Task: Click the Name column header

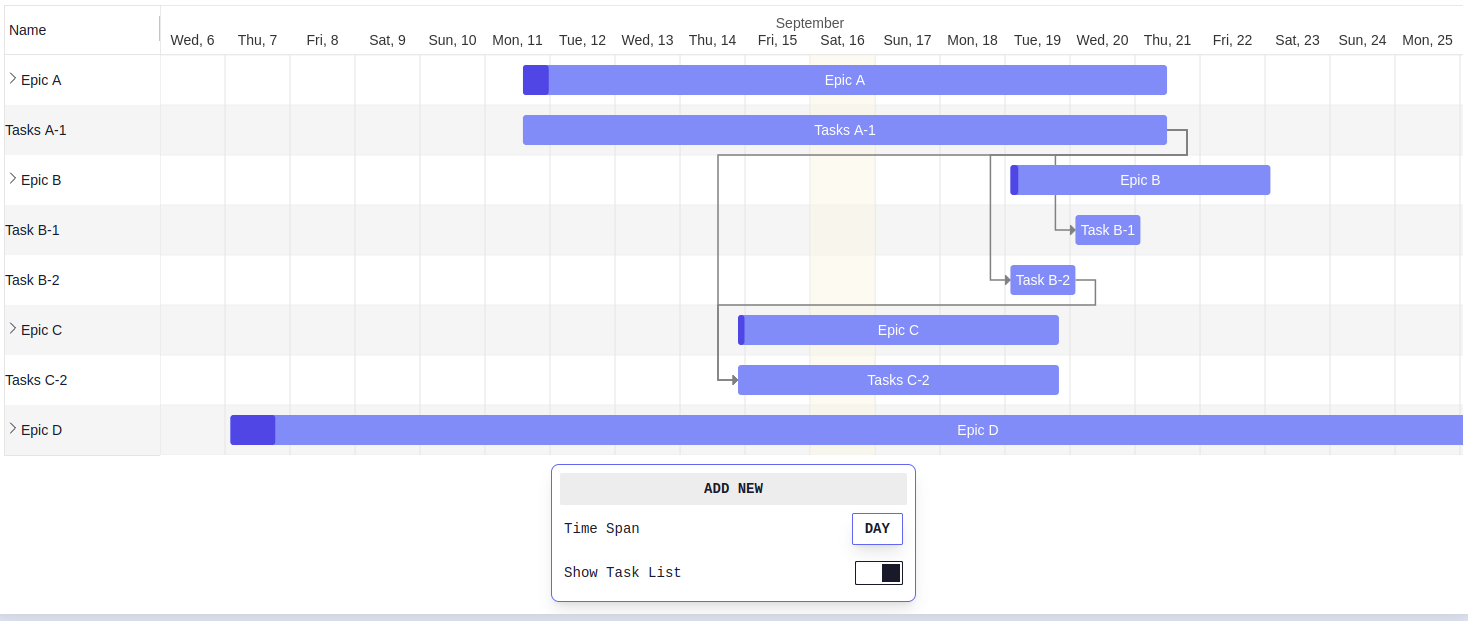Action: point(28,30)
